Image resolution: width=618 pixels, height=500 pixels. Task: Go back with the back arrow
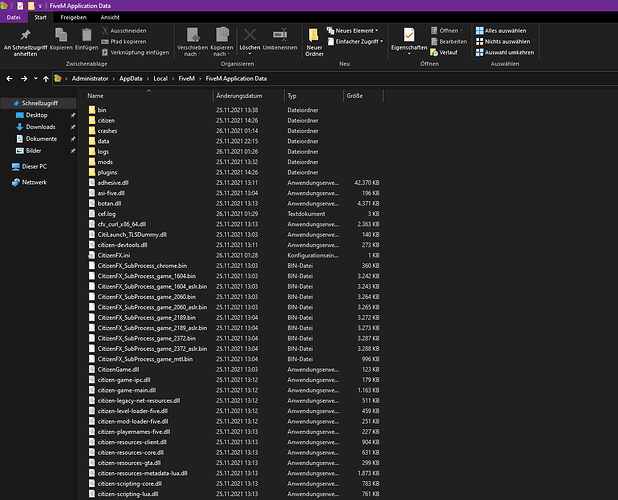click(9, 79)
